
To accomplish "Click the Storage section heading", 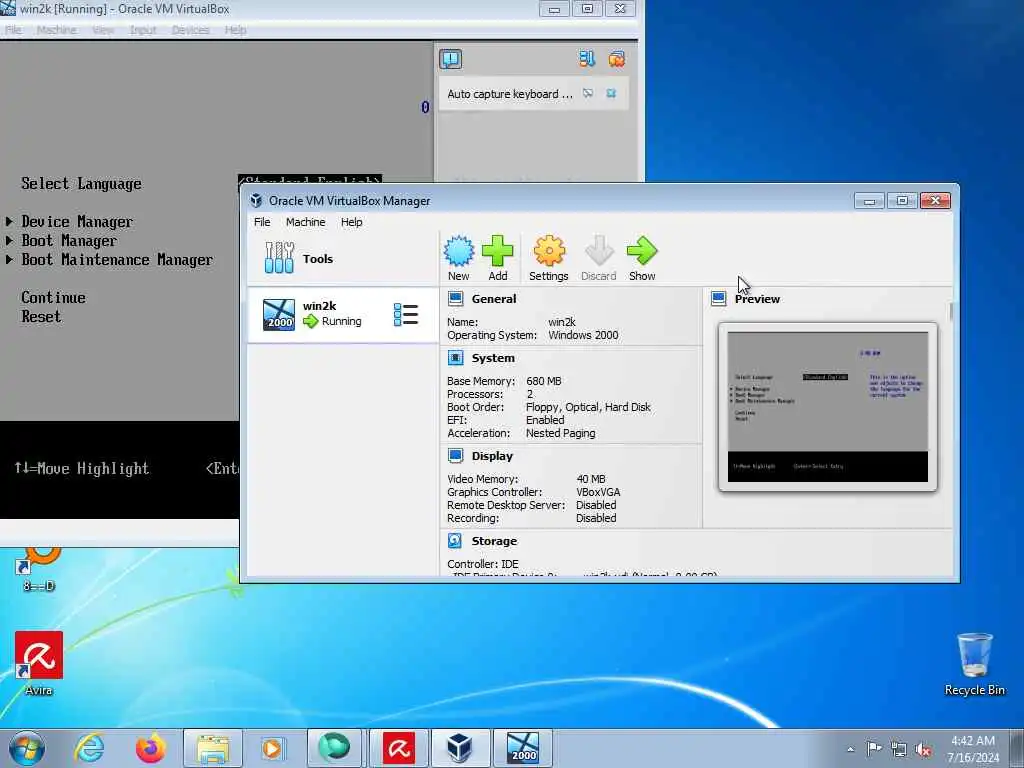I will point(494,541).
